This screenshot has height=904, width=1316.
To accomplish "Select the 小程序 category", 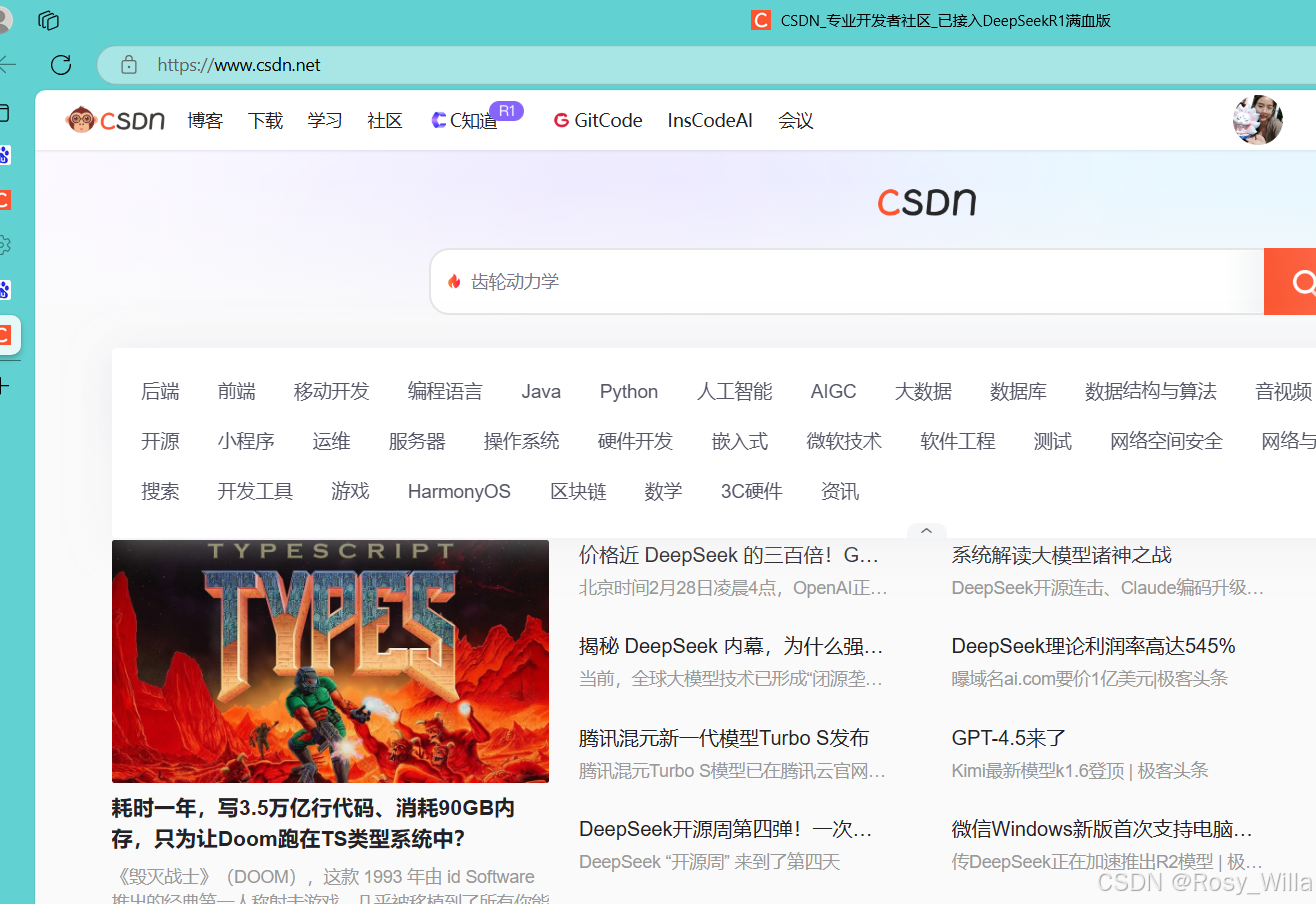I will 246,441.
